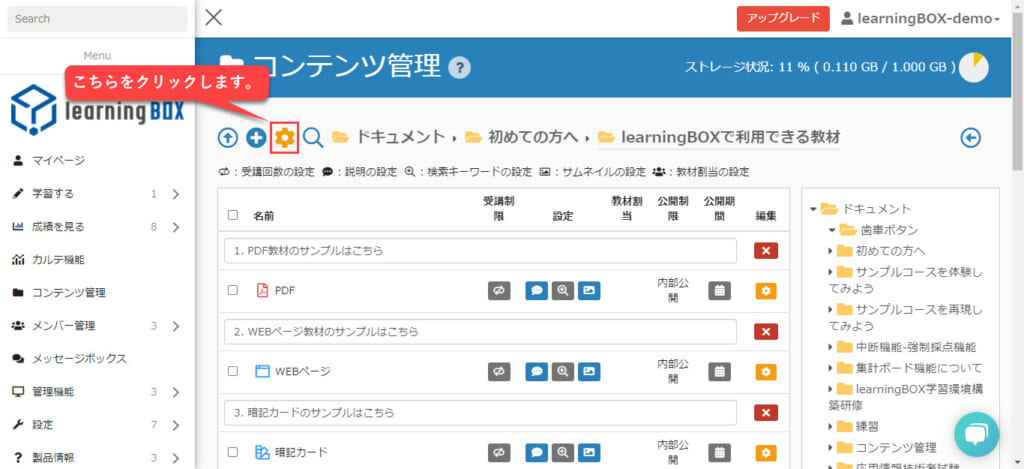Click the orange gear icon in the toolbar
This screenshot has width=1024, height=469.
point(285,138)
